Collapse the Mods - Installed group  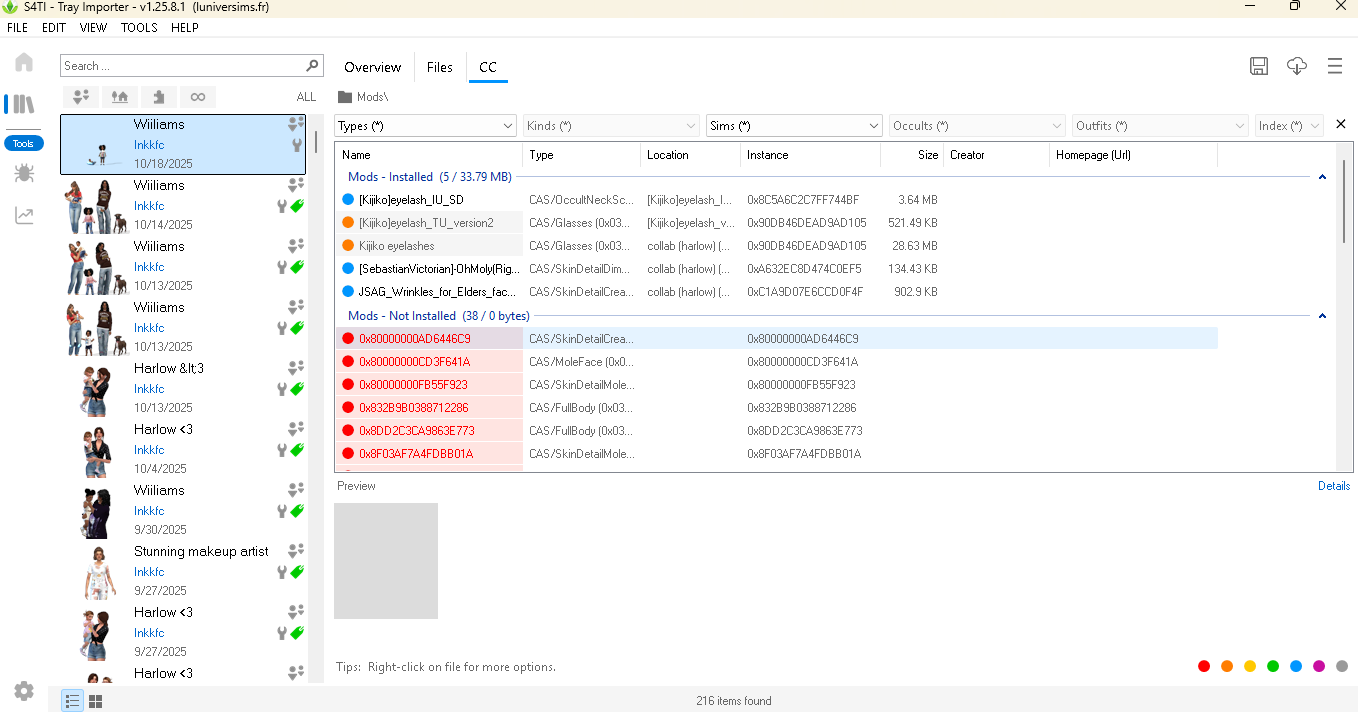pos(1322,177)
